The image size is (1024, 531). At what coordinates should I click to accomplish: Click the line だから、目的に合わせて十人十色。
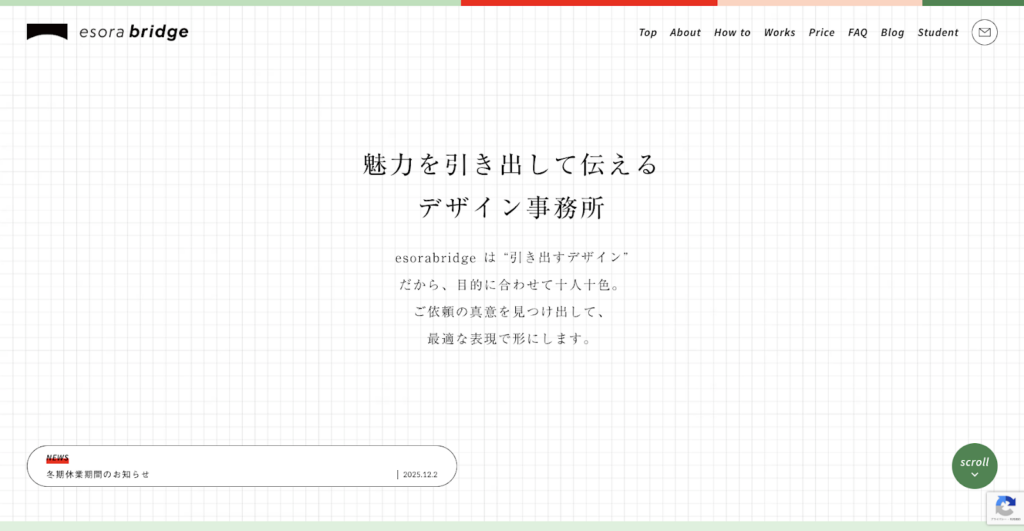tap(511, 285)
